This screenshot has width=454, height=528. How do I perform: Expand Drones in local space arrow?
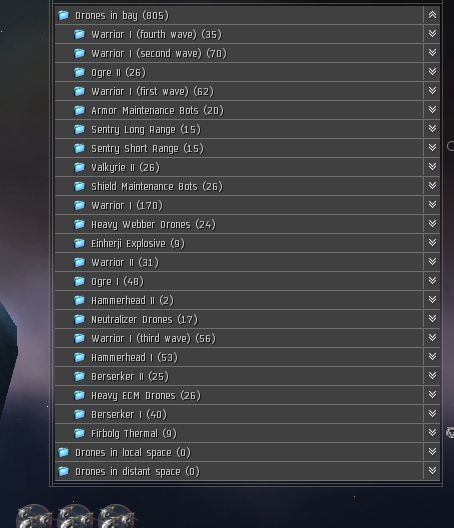(x=432, y=452)
